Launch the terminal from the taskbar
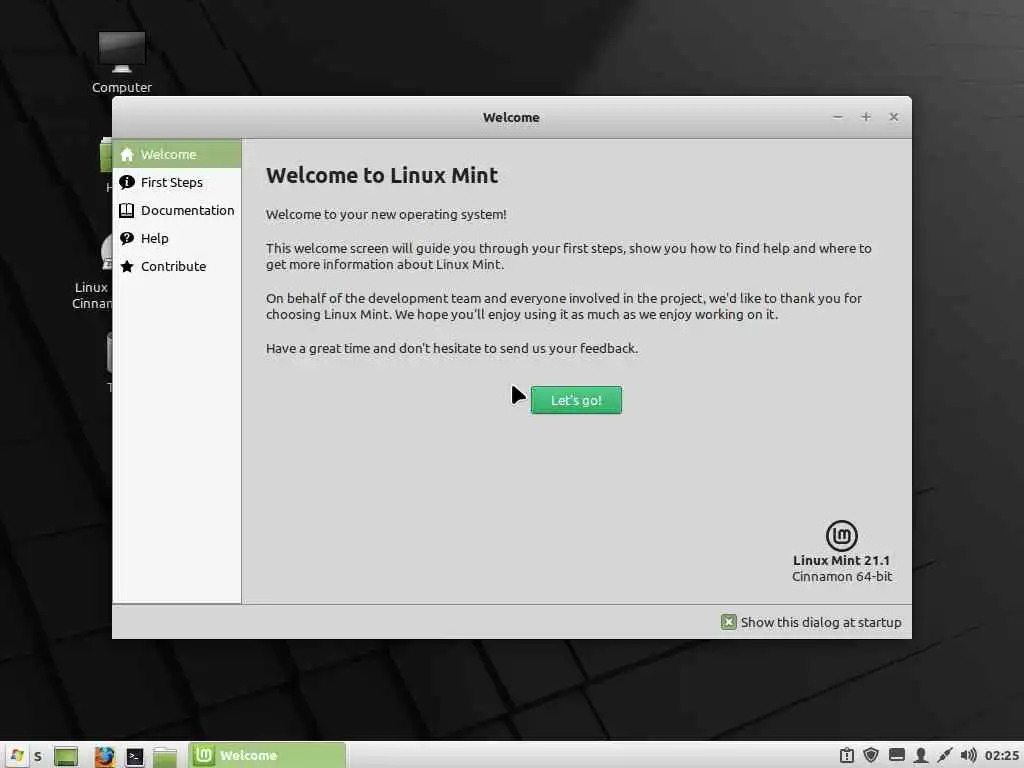This screenshot has width=1024, height=768. [x=135, y=756]
